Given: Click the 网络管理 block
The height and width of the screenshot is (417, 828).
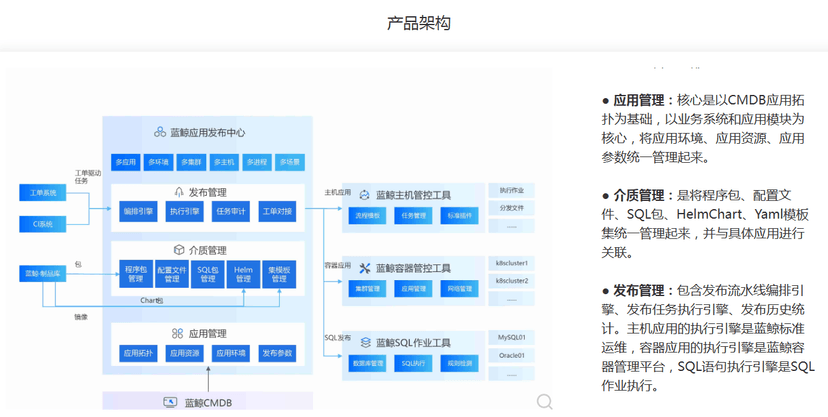Looking at the screenshot, I should coord(459,289).
